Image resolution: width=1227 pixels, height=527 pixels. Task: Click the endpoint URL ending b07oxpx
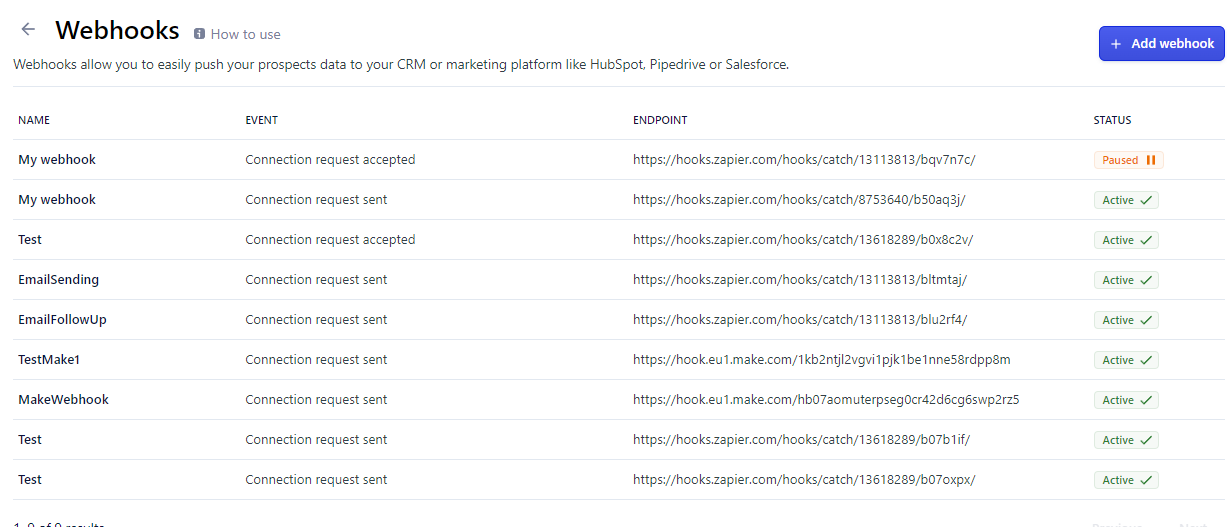point(804,480)
